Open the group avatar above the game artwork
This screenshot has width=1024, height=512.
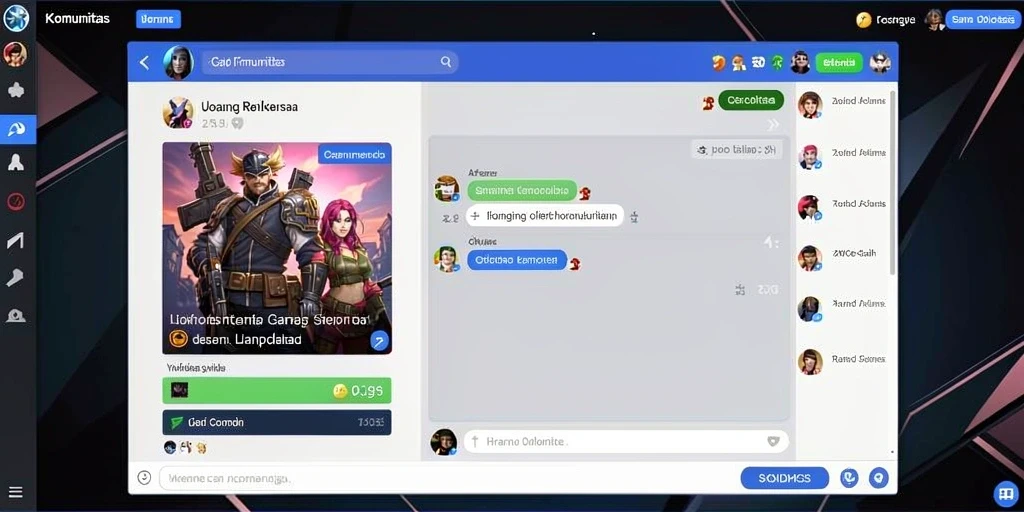click(178, 113)
